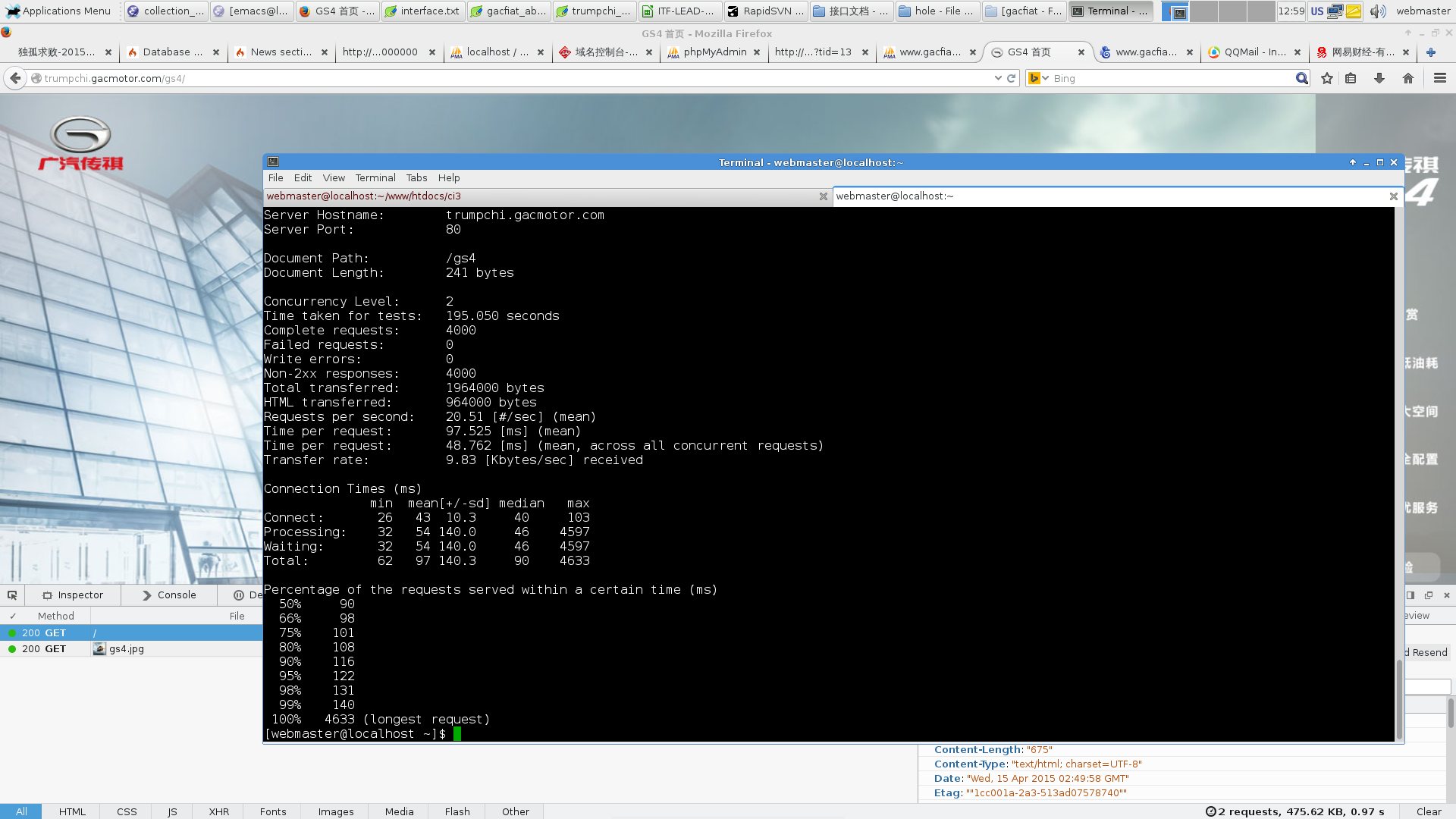Filter network requests by JS
This screenshot has width=1456, height=819.
point(172,811)
